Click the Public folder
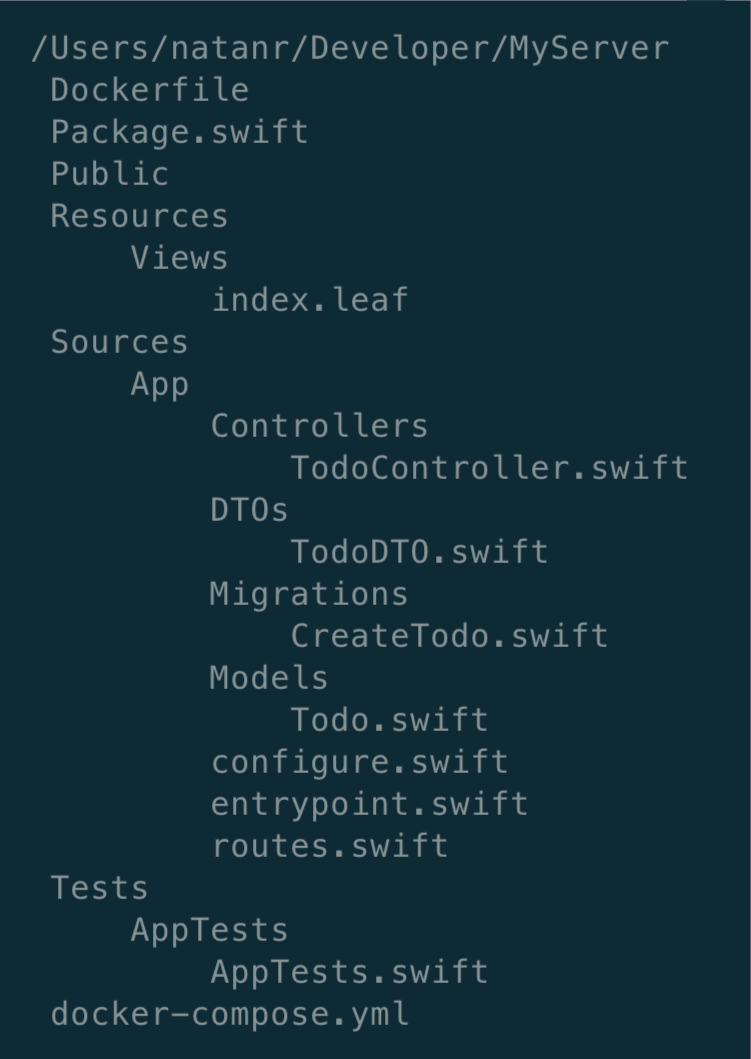The height and width of the screenshot is (1059, 751). point(110,174)
